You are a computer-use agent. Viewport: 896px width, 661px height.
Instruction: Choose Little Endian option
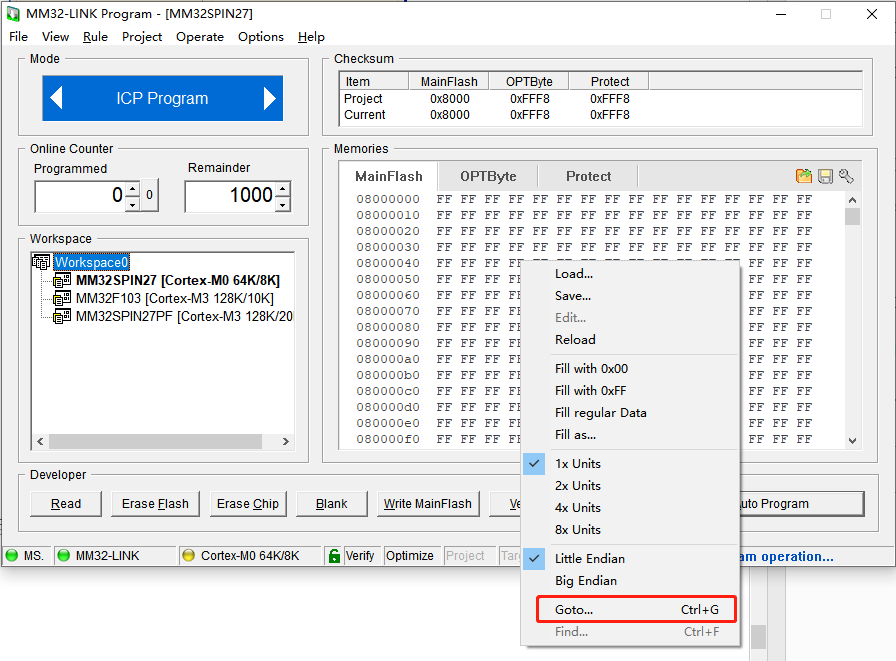tap(590, 558)
